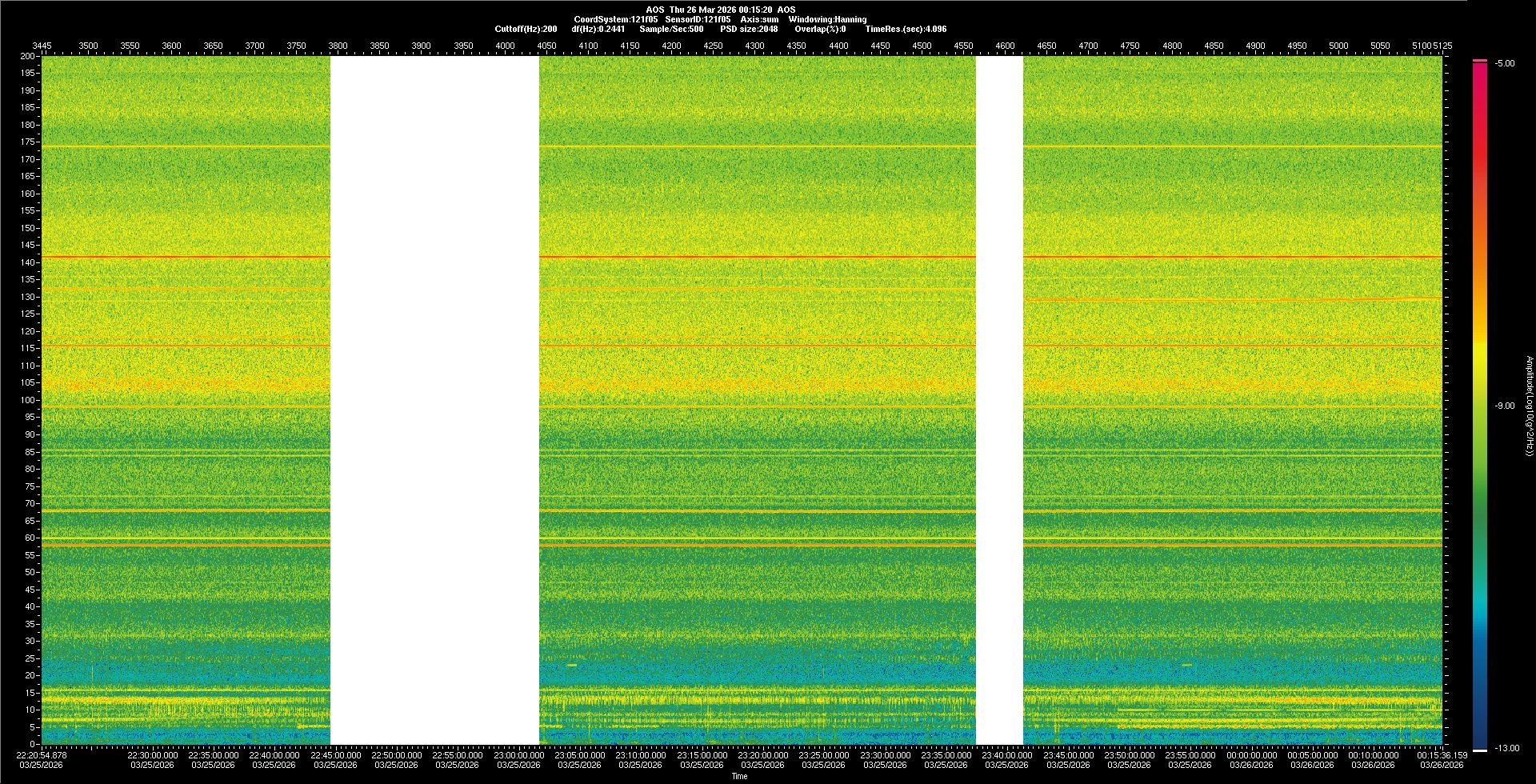Click the 4050 tick on top axis
The height and width of the screenshot is (784, 1536).
point(546,46)
